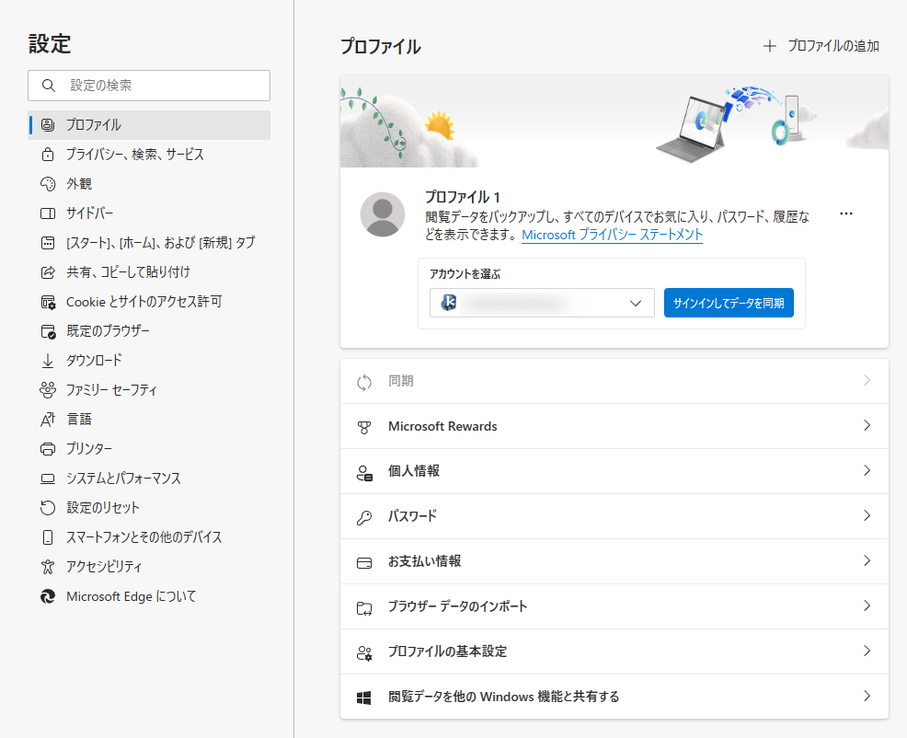Expand the アカウントを選ぶ account dropdown
Screen dimensions: 907x738
[x=542, y=303]
